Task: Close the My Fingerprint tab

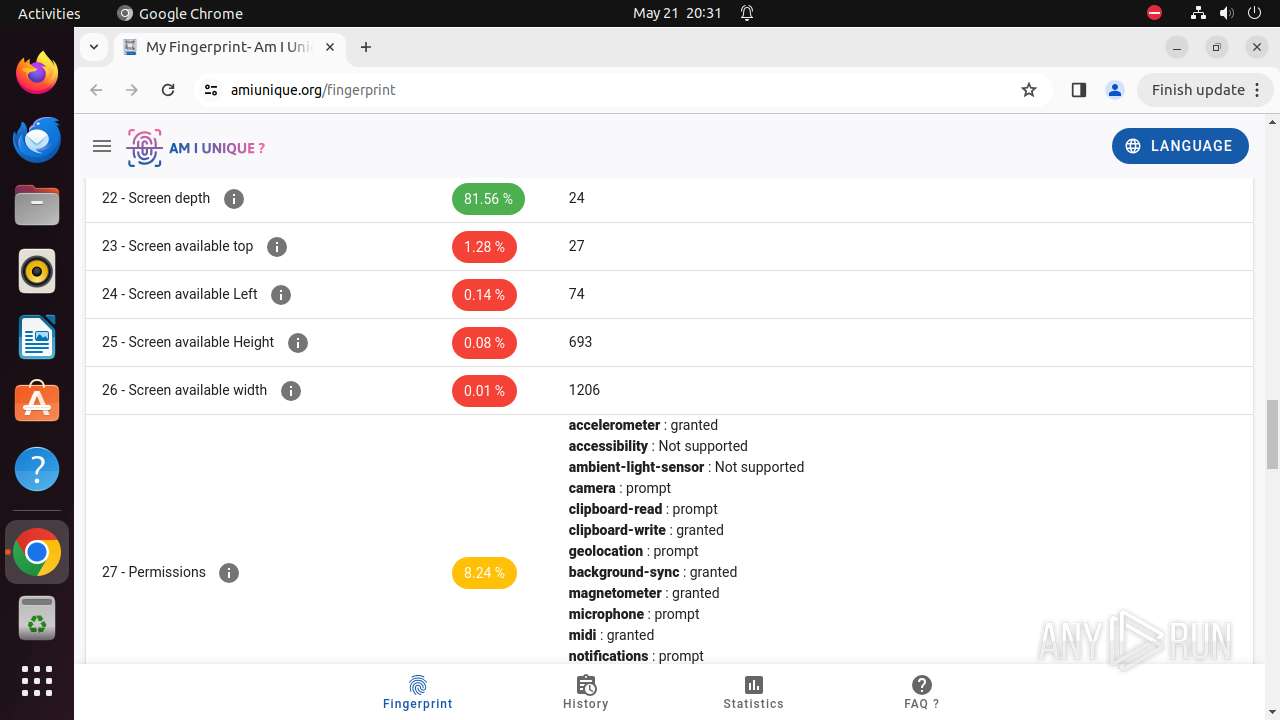Action: [x=330, y=47]
